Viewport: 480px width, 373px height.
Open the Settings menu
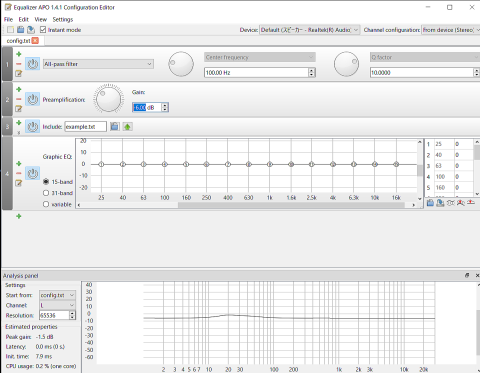click(63, 19)
